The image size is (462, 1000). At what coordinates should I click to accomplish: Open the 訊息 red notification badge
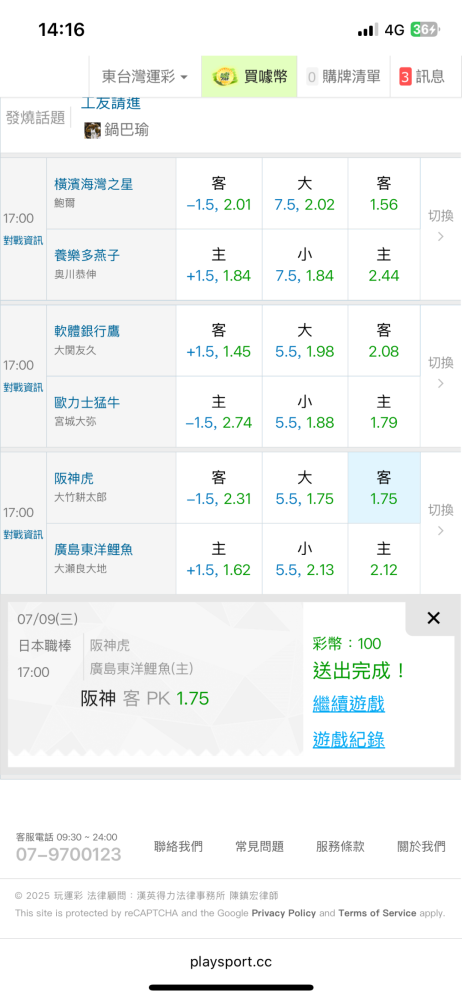tap(405, 77)
